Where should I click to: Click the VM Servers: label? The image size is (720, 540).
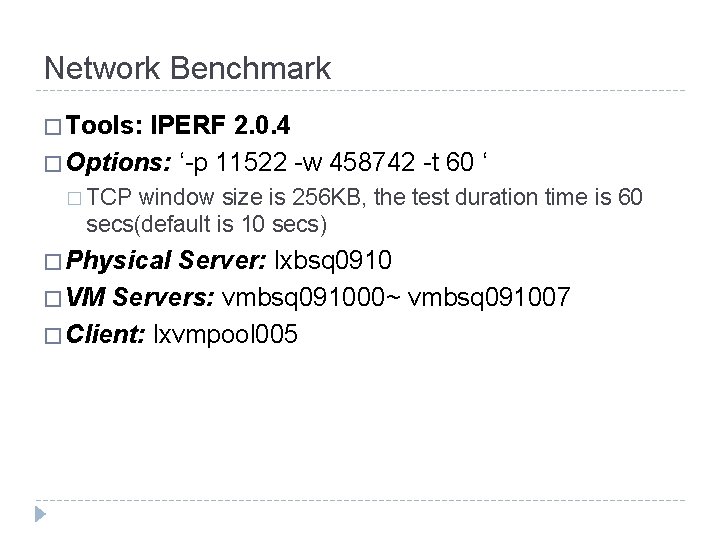144,297
